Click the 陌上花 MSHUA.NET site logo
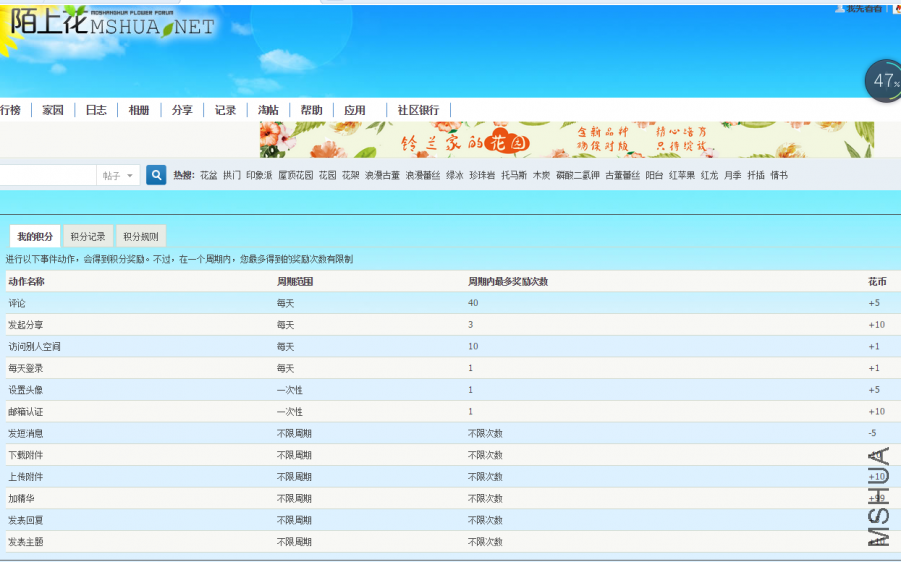 [x=110, y=24]
